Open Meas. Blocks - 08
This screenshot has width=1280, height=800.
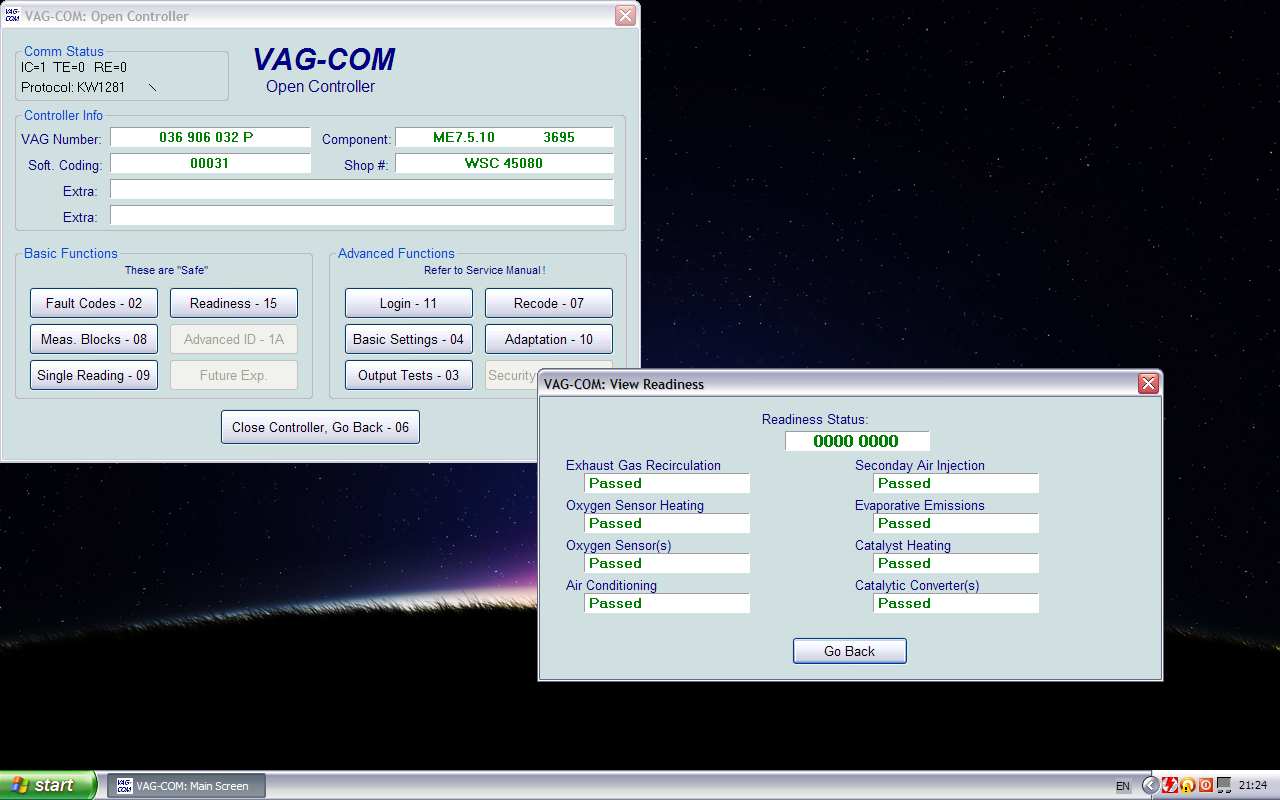[x=94, y=339]
